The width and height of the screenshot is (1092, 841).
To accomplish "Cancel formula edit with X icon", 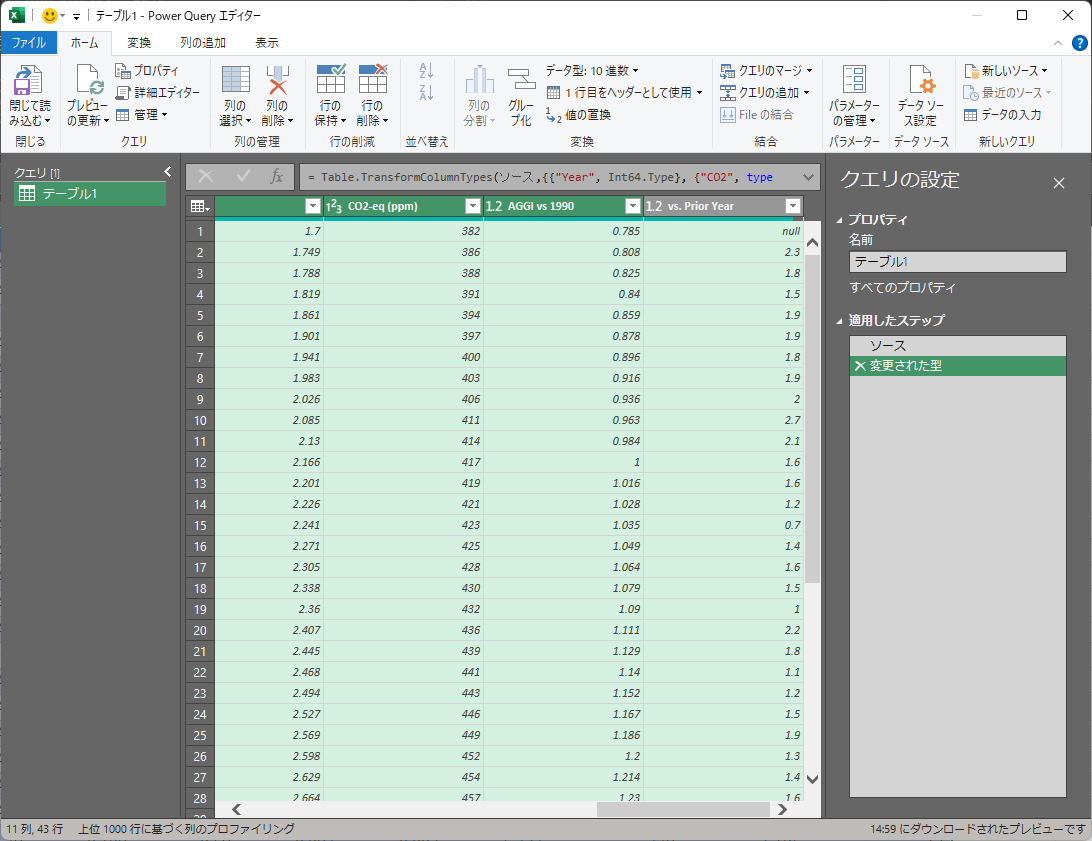I will point(206,177).
